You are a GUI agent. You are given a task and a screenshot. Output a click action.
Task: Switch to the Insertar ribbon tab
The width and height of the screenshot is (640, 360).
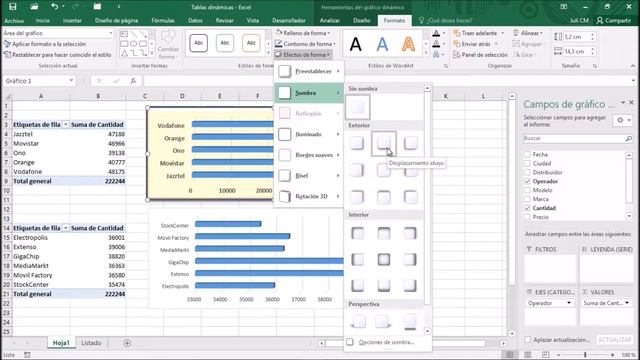click(x=72, y=20)
